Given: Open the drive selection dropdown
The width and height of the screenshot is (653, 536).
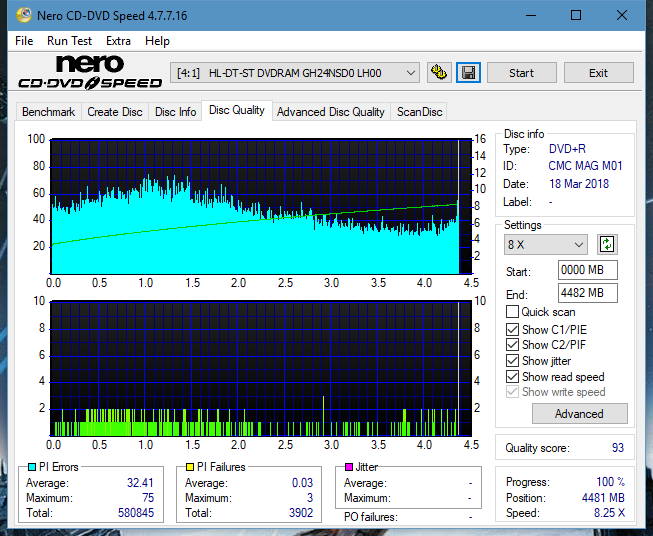Looking at the screenshot, I should tap(294, 73).
